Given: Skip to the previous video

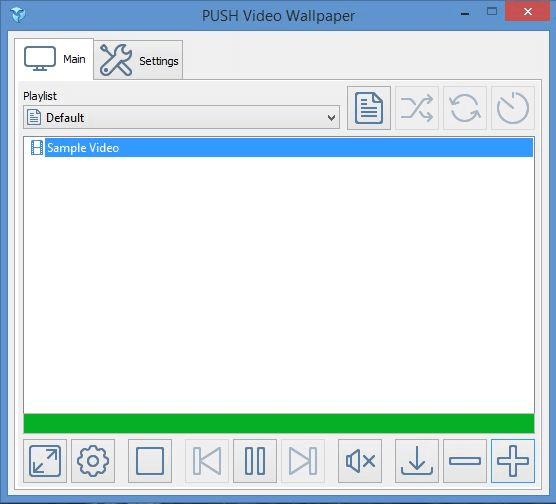Looking at the screenshot, I should coord(207,461).
